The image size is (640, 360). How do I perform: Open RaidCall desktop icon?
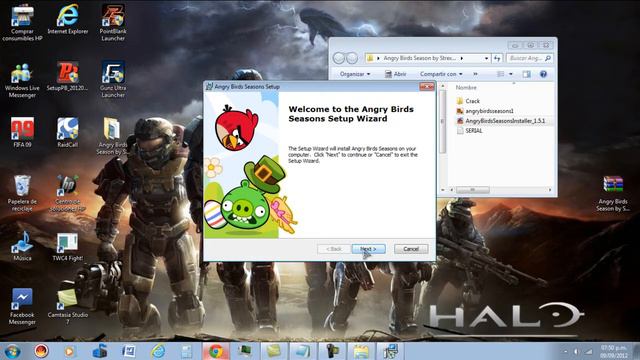click(x=67, y=133)
